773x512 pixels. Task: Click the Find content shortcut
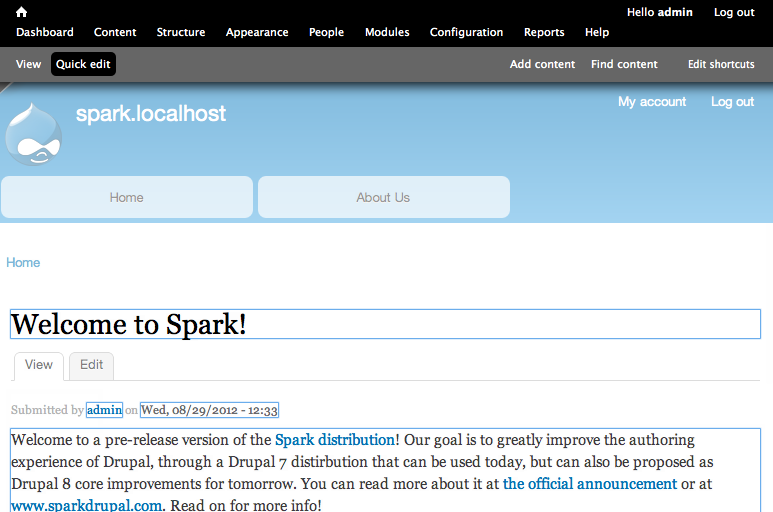pyautogui.click(x=624, y=64)
